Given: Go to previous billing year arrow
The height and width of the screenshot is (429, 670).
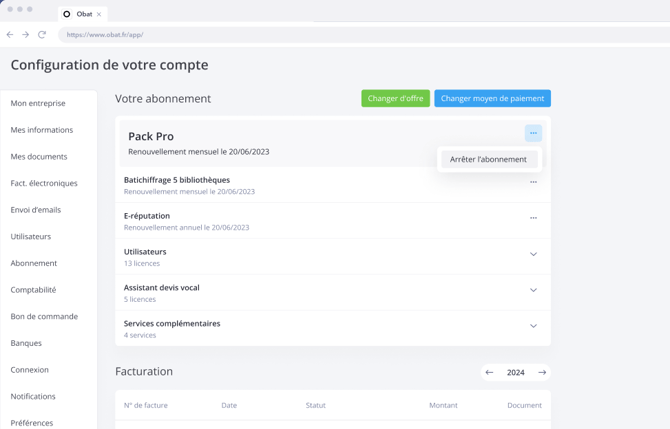Looking at the screenshot, I should tap(489, 372).
